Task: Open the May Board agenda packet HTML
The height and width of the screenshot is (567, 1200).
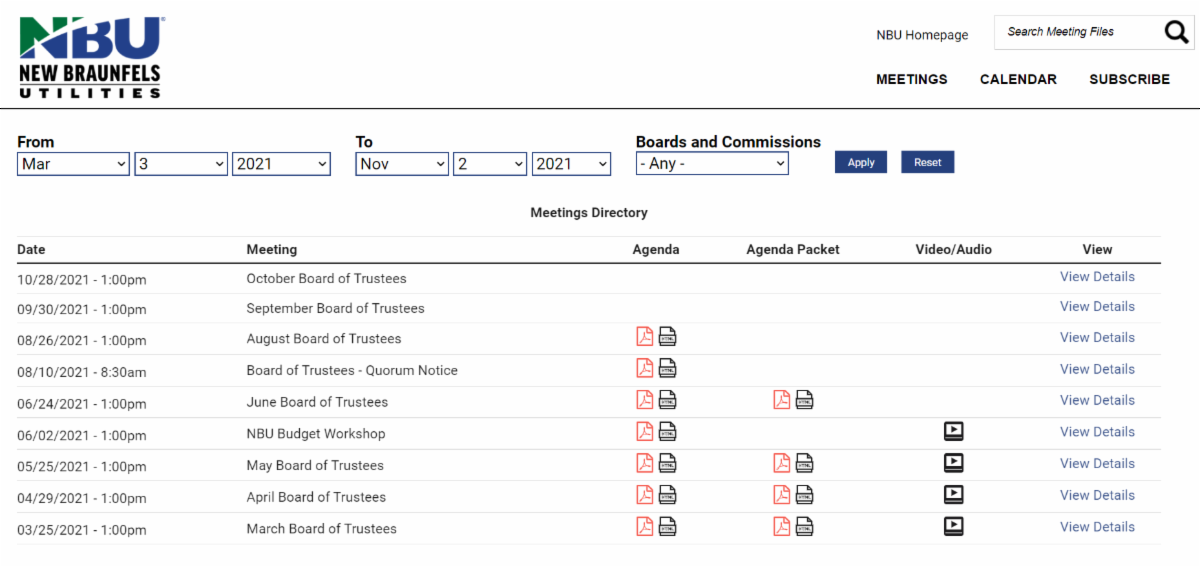Action: (x=804, y=463)
